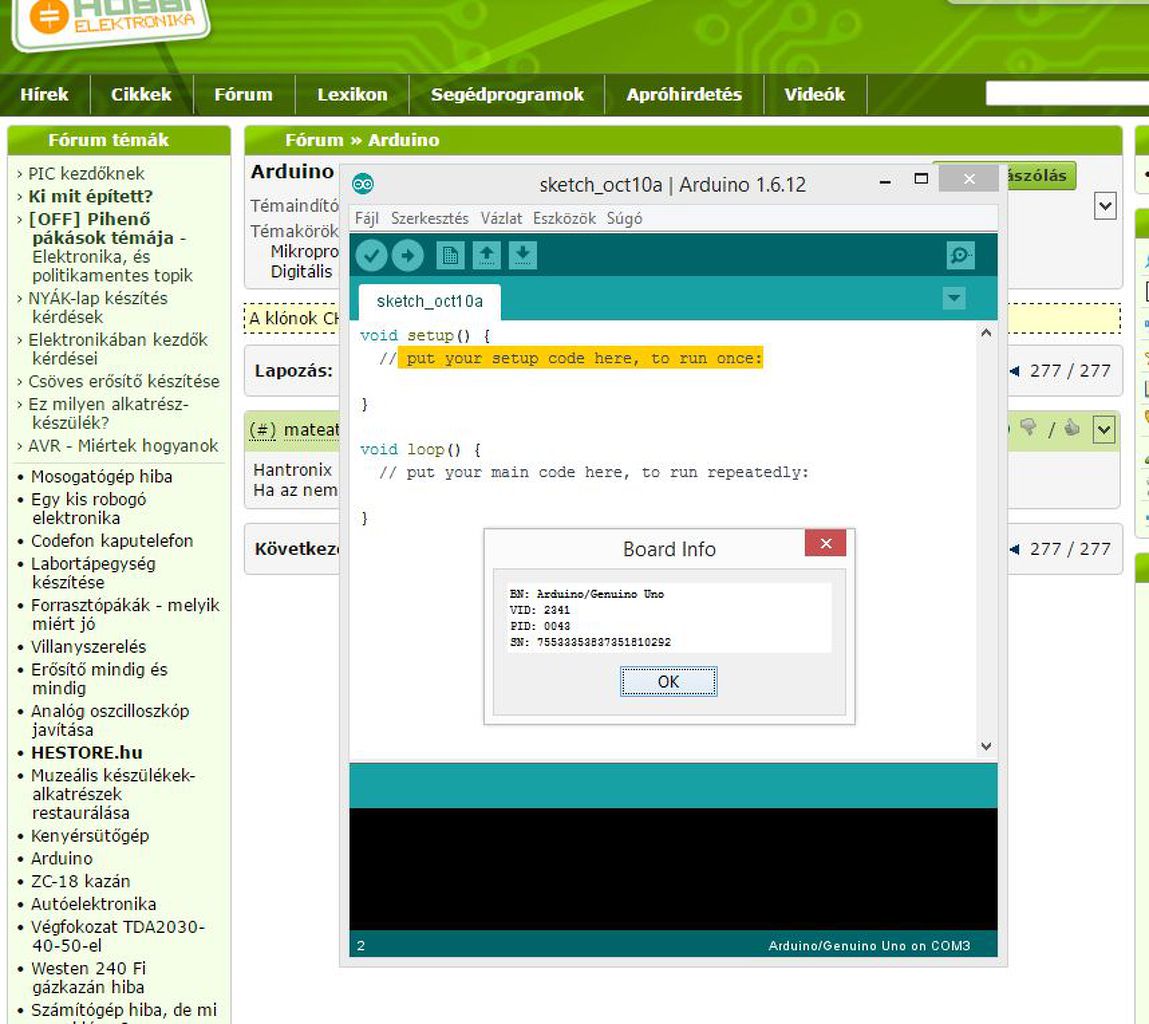
Task: Click the Verify checkmark icon
Action: pyautogui.click(x=372, y=256)
